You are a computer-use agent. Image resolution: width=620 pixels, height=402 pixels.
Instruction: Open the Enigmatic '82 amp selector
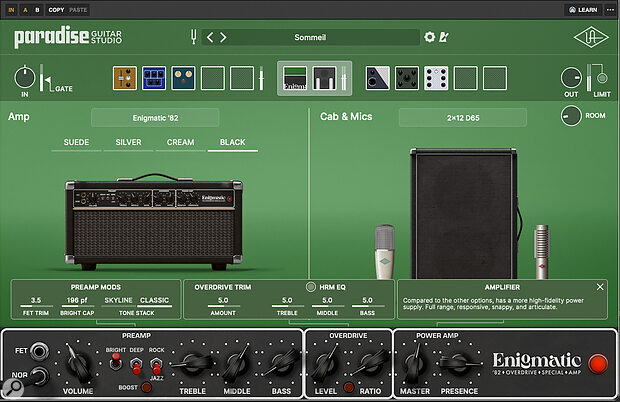click(x=155, y=118)
